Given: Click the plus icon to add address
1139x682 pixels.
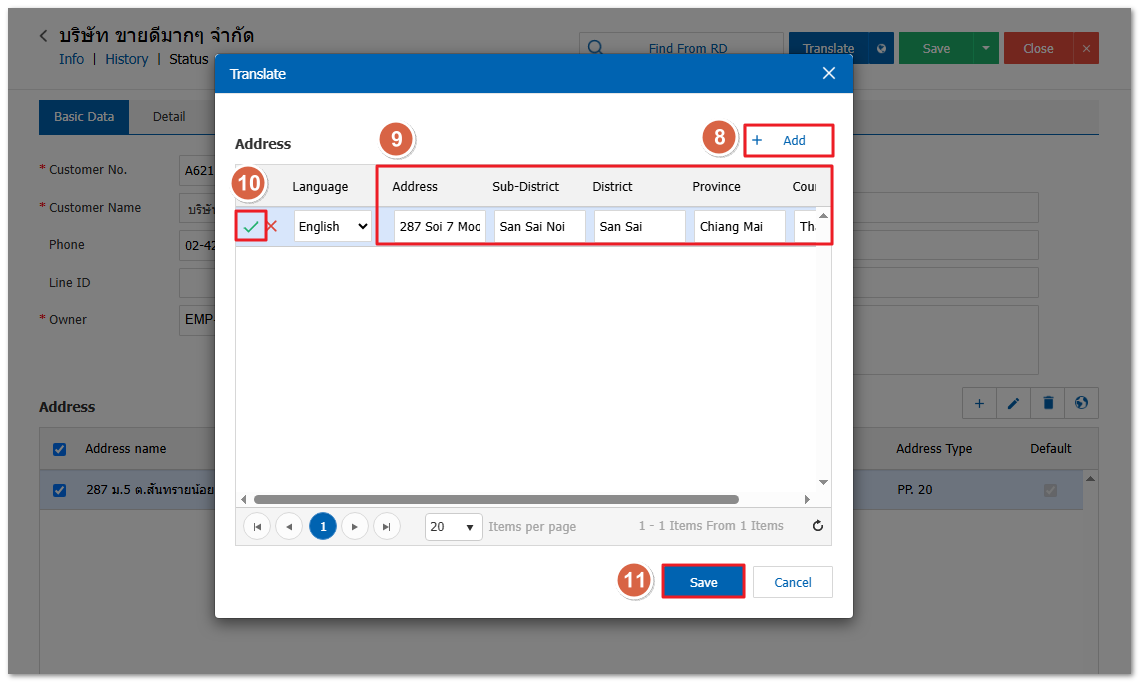Looking at the screenshot, I should click(979, 403).
